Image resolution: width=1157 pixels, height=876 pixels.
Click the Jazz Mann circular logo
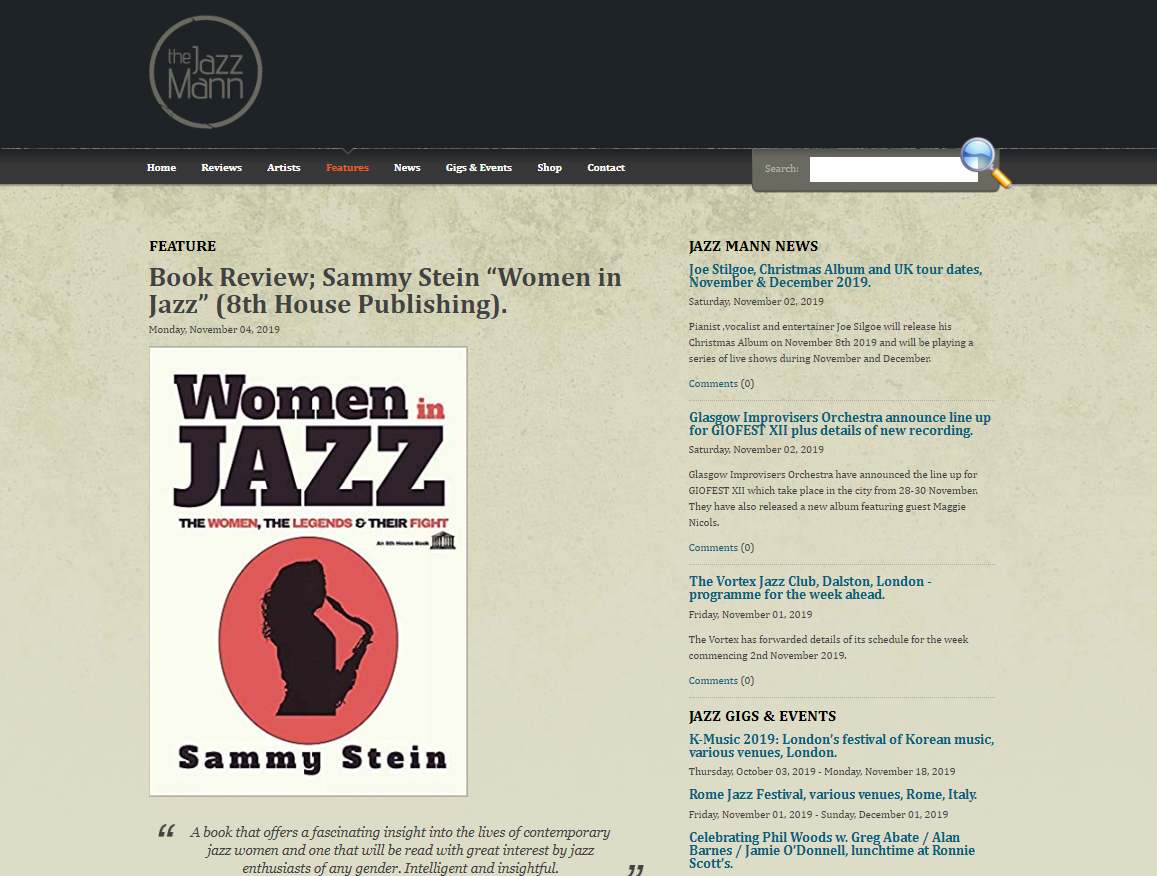coord(206,72)
